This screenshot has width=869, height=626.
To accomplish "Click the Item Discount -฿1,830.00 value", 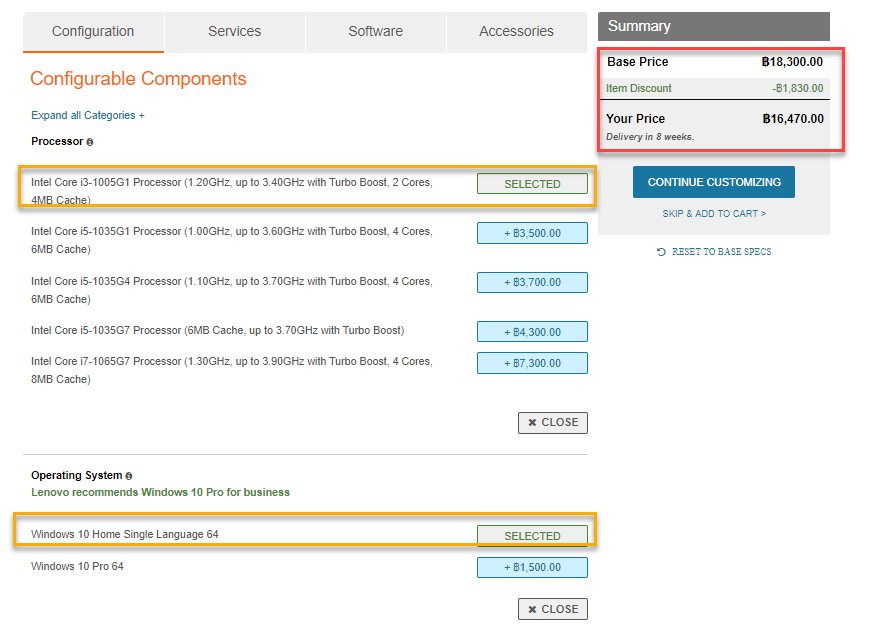I will click(x=798, y=89).
